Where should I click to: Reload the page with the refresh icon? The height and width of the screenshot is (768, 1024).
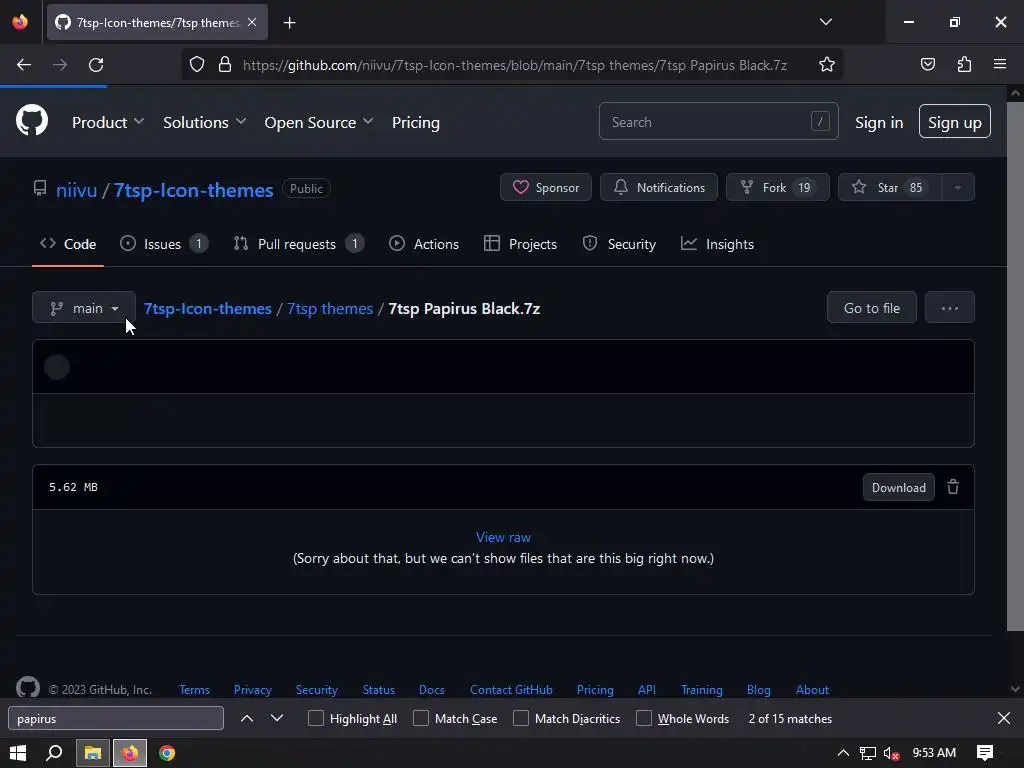[96, 65]
